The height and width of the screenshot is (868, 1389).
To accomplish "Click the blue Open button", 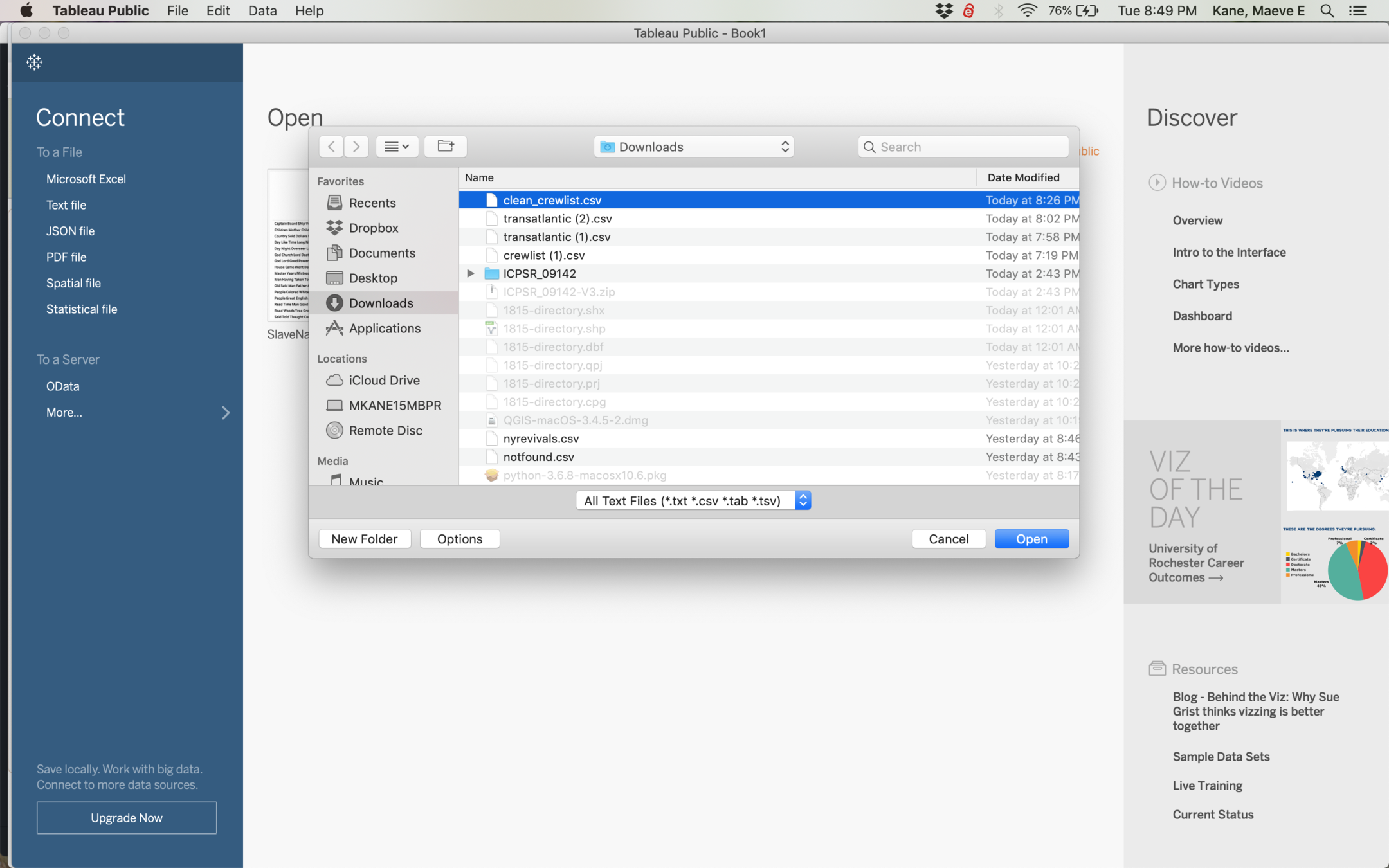I will 1031,539.
